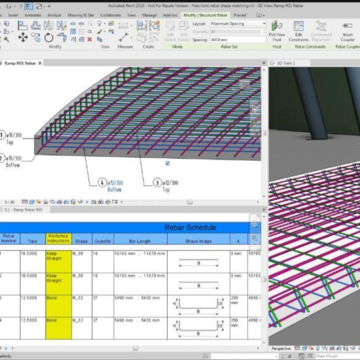Toggle the blue checkbox under the slab view
The width and height of the screenshot is (360, 360).
[168, 163]
